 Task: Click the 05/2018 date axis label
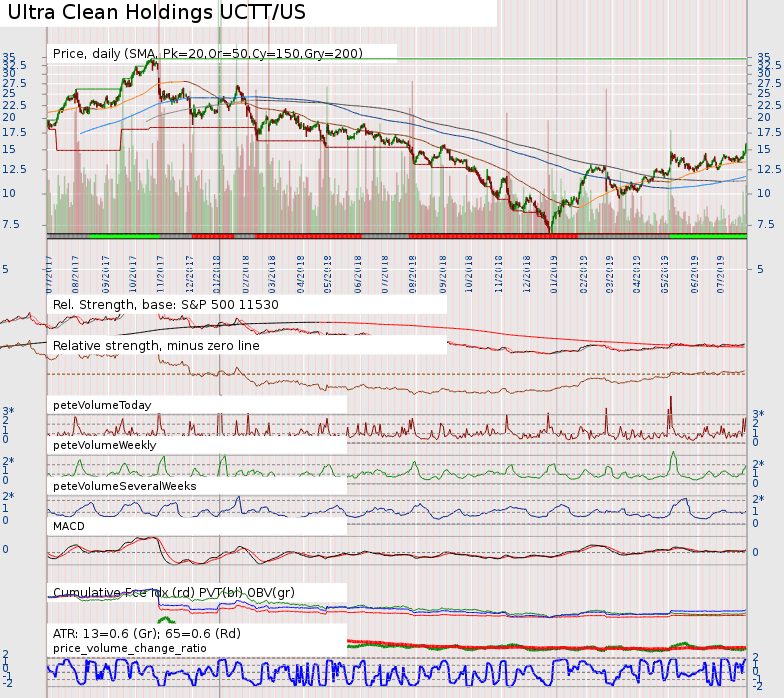point(328,274)
